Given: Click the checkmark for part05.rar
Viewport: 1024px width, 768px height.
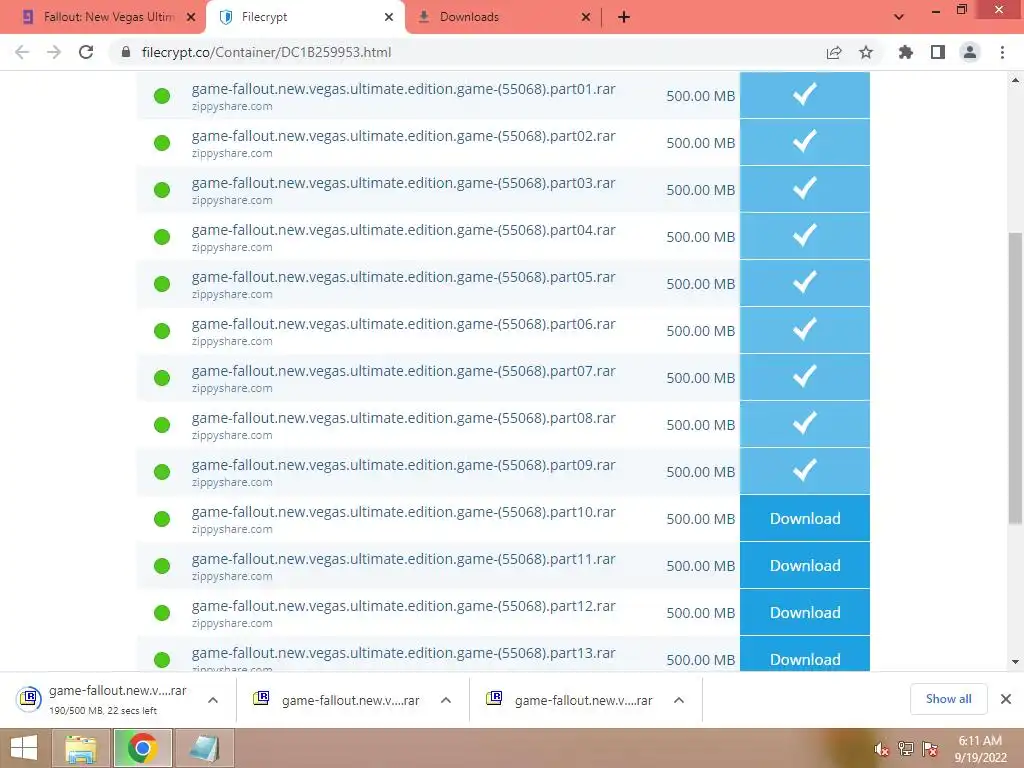Looking at the screenshot, I should (x=805, y=283).
